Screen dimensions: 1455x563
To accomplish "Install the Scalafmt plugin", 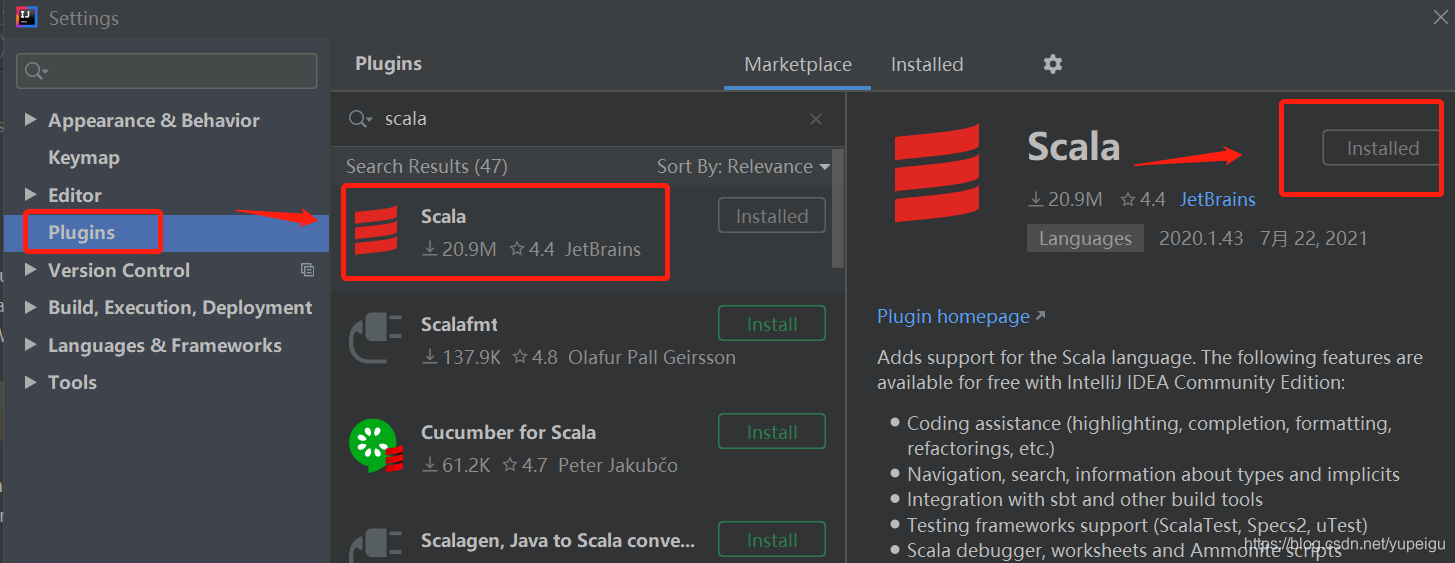I will click(772, 324).
